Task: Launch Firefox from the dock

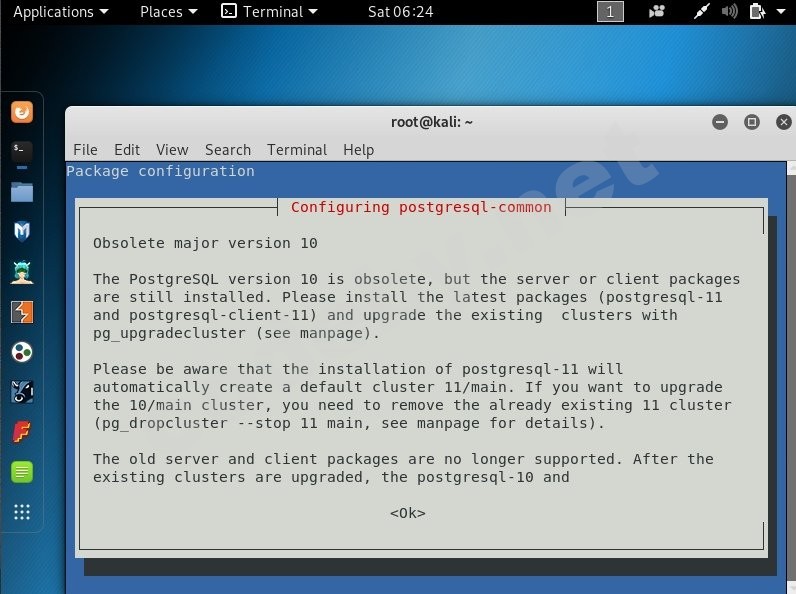Action: pyautogui.click(x=22, y=112)
